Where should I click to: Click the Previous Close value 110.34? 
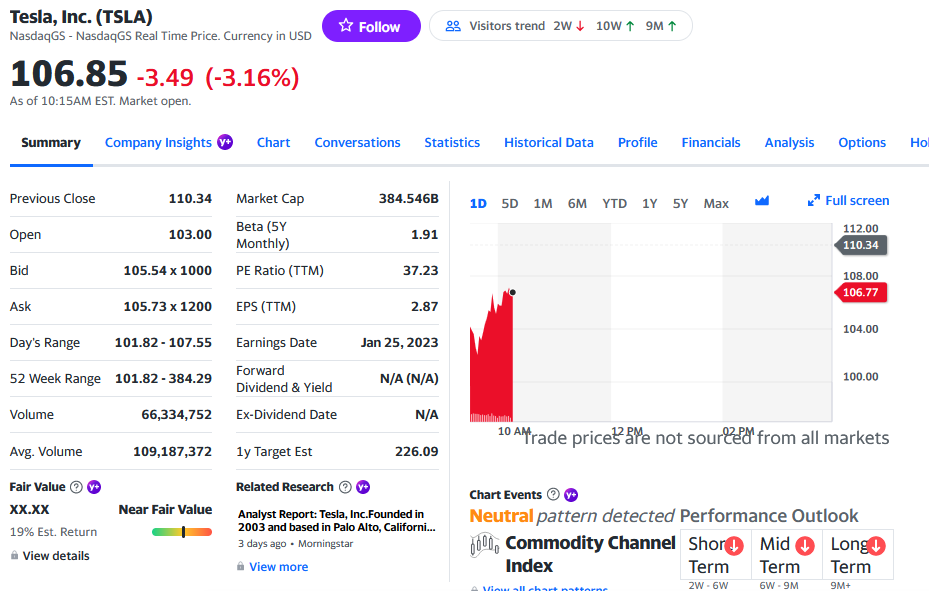(190, 198)
